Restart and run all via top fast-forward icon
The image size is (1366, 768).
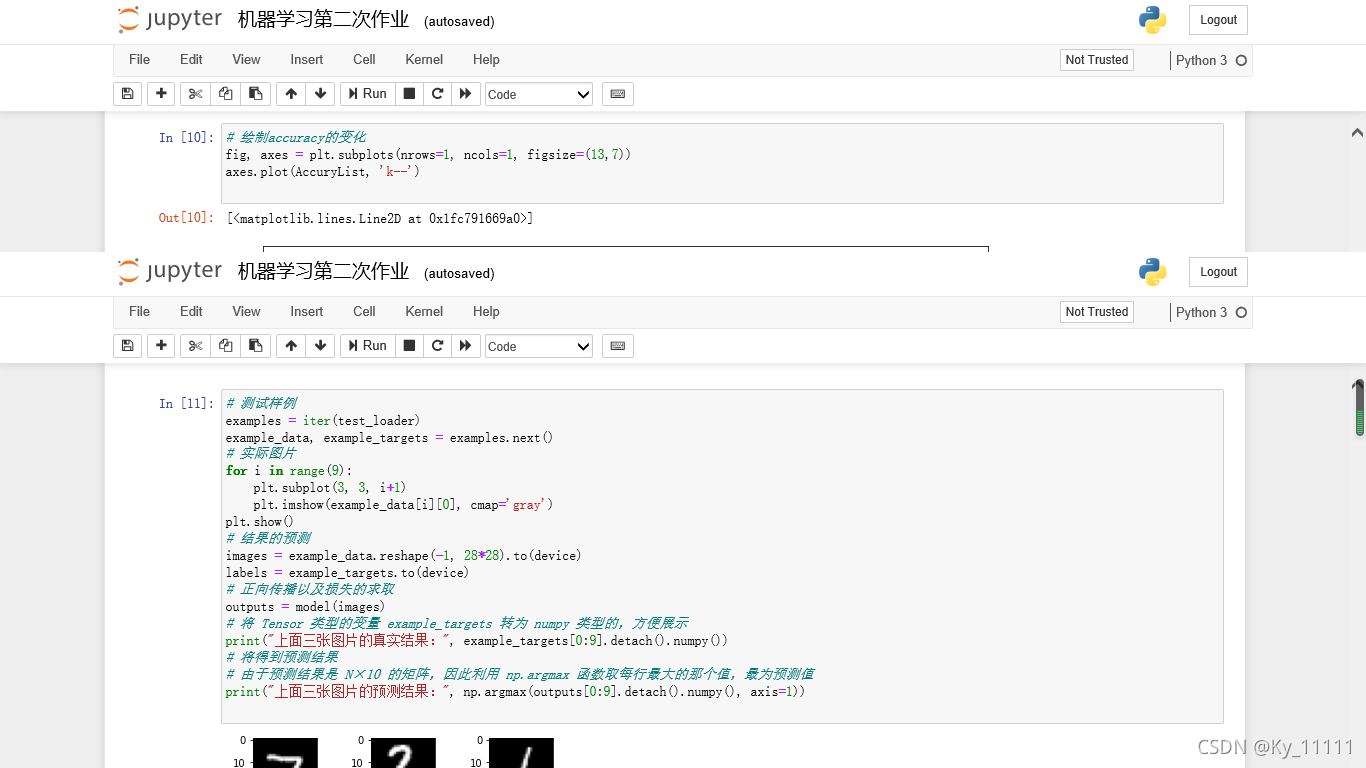coord(465,94)
